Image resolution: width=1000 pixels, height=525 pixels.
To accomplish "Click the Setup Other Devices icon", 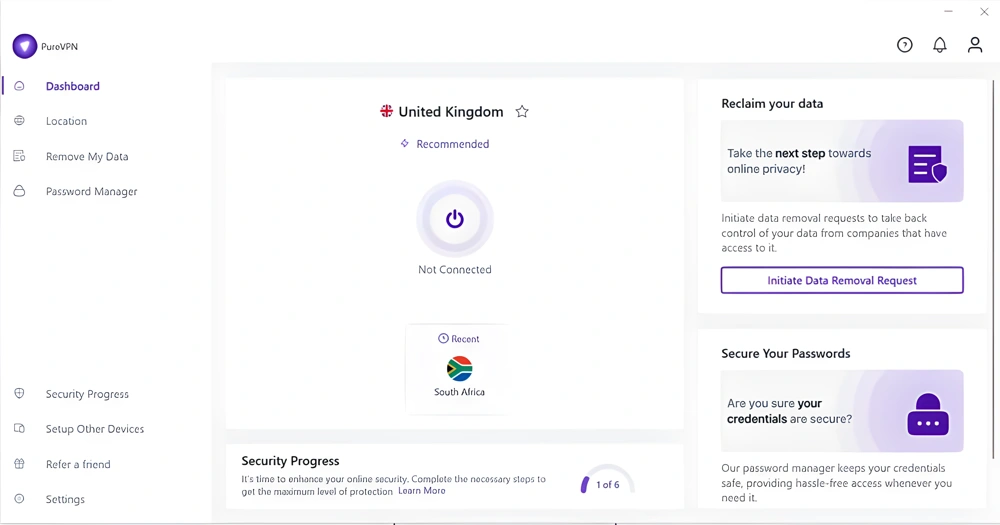I will [19, 429].
